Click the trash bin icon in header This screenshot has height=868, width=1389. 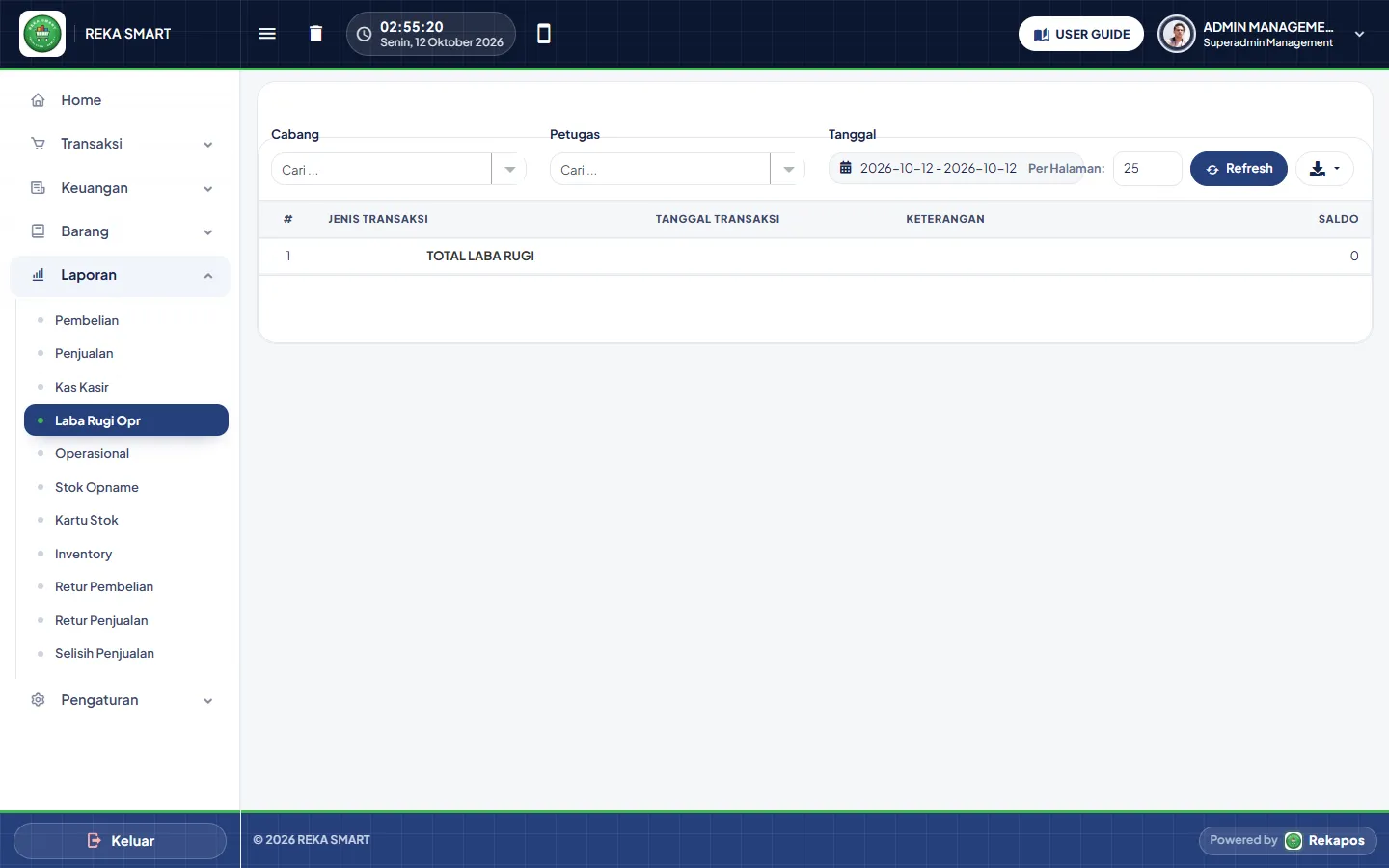click(x=315, y=34)
